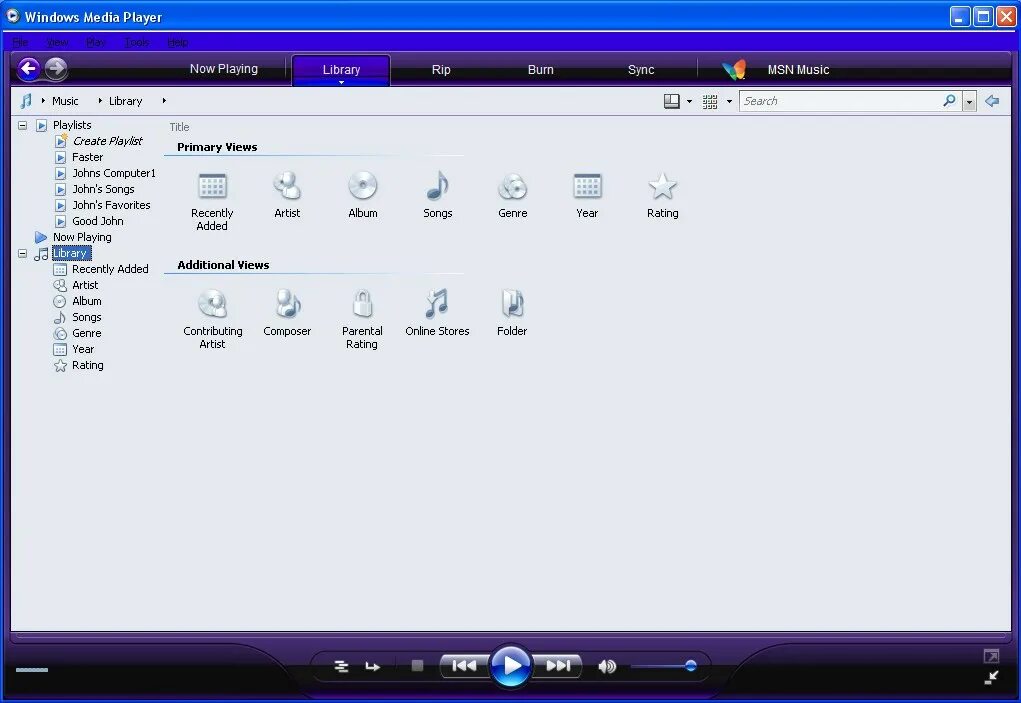The image size is (1021, 703).
Task: Open the Songs music note icon
Action: tap(438, 186)
